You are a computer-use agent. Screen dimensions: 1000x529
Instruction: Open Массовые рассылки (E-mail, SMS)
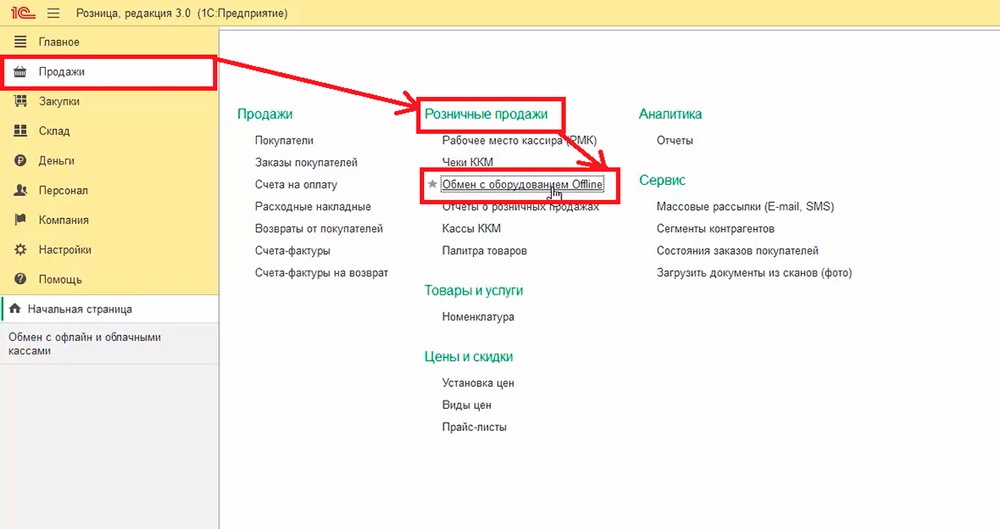click(x=745, y=207)
